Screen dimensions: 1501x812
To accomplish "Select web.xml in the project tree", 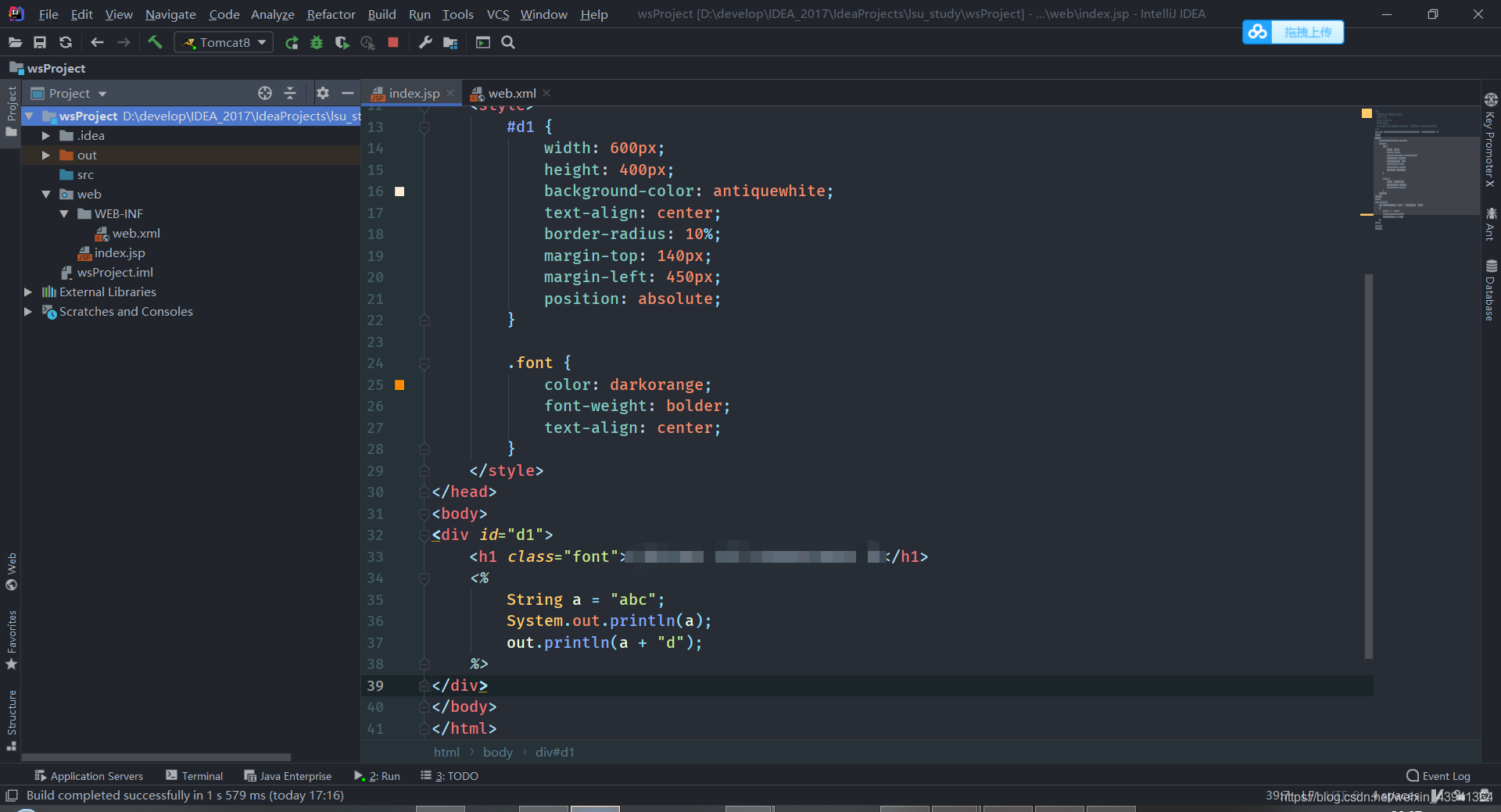I will coord(136,233).
